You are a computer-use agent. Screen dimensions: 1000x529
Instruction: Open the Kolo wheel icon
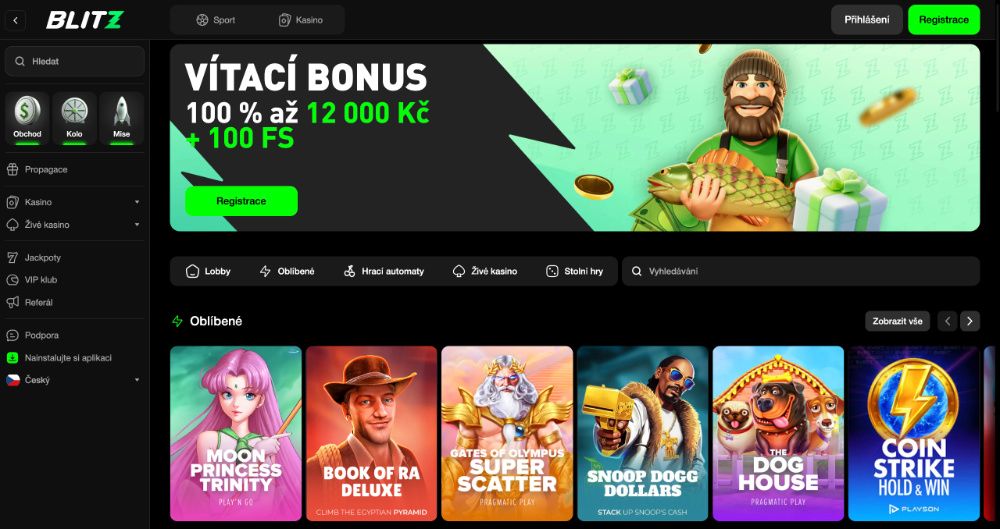point(75,118)
